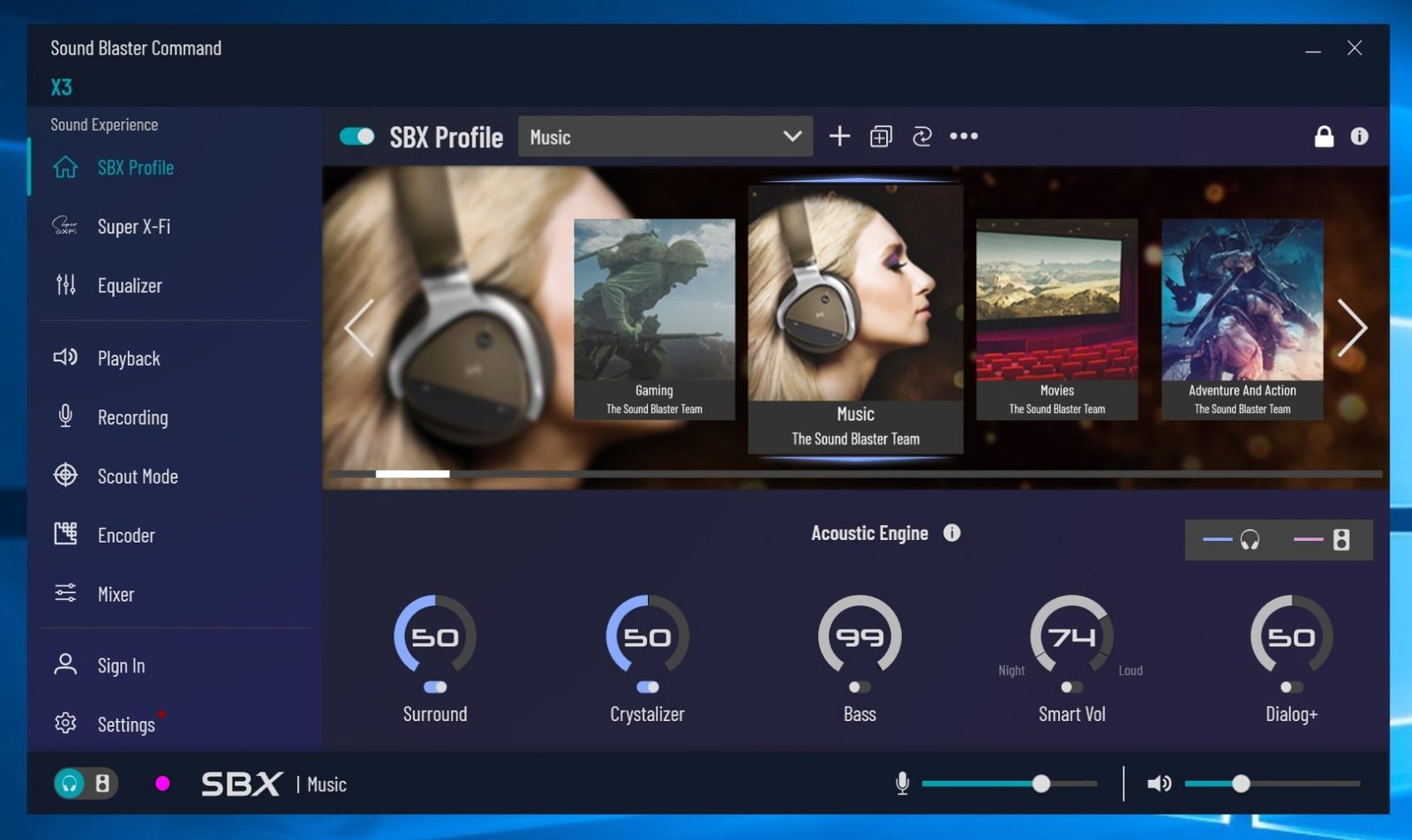Go to next profiles with right arrow
The height and width of the screenshot is (840, 1412).
click(1352, 327)
